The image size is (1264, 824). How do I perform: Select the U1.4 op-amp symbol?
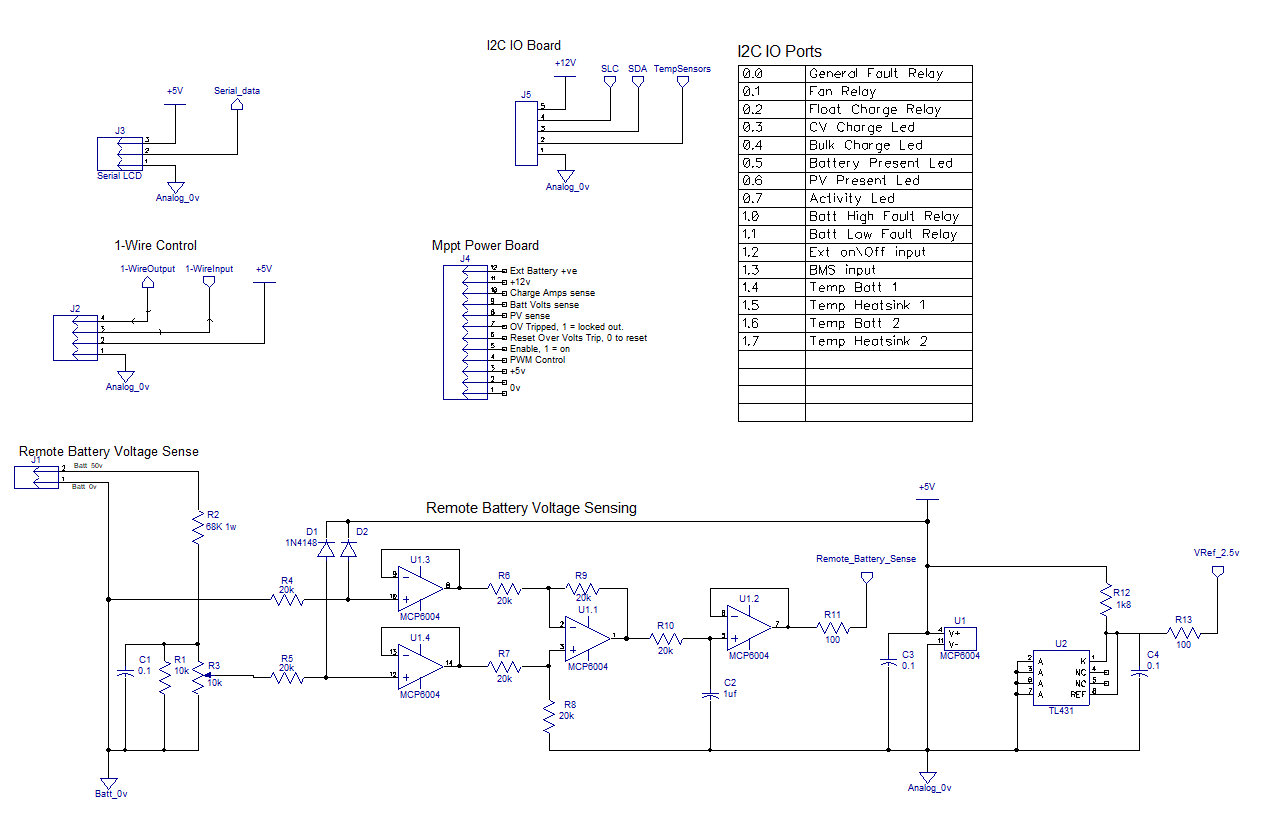tap(420, 663)
